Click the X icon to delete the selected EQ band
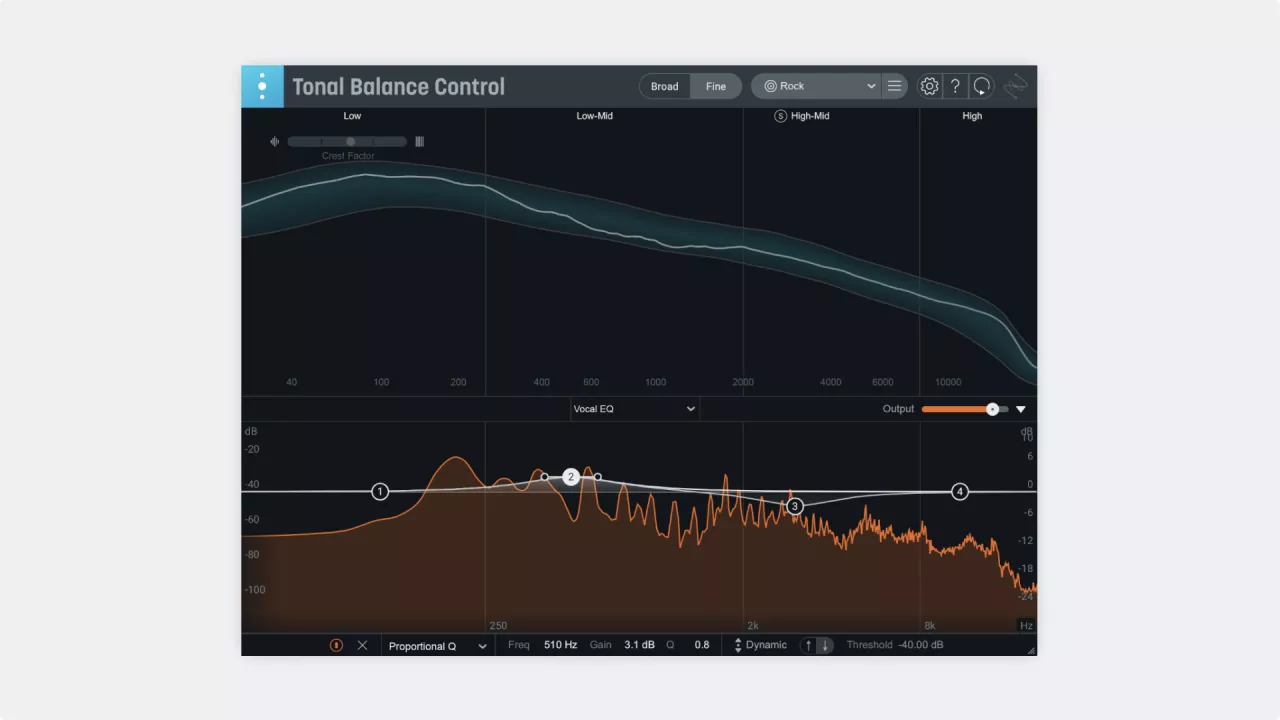Screen dimensions: 1280x720 click(x=362, y=645)
